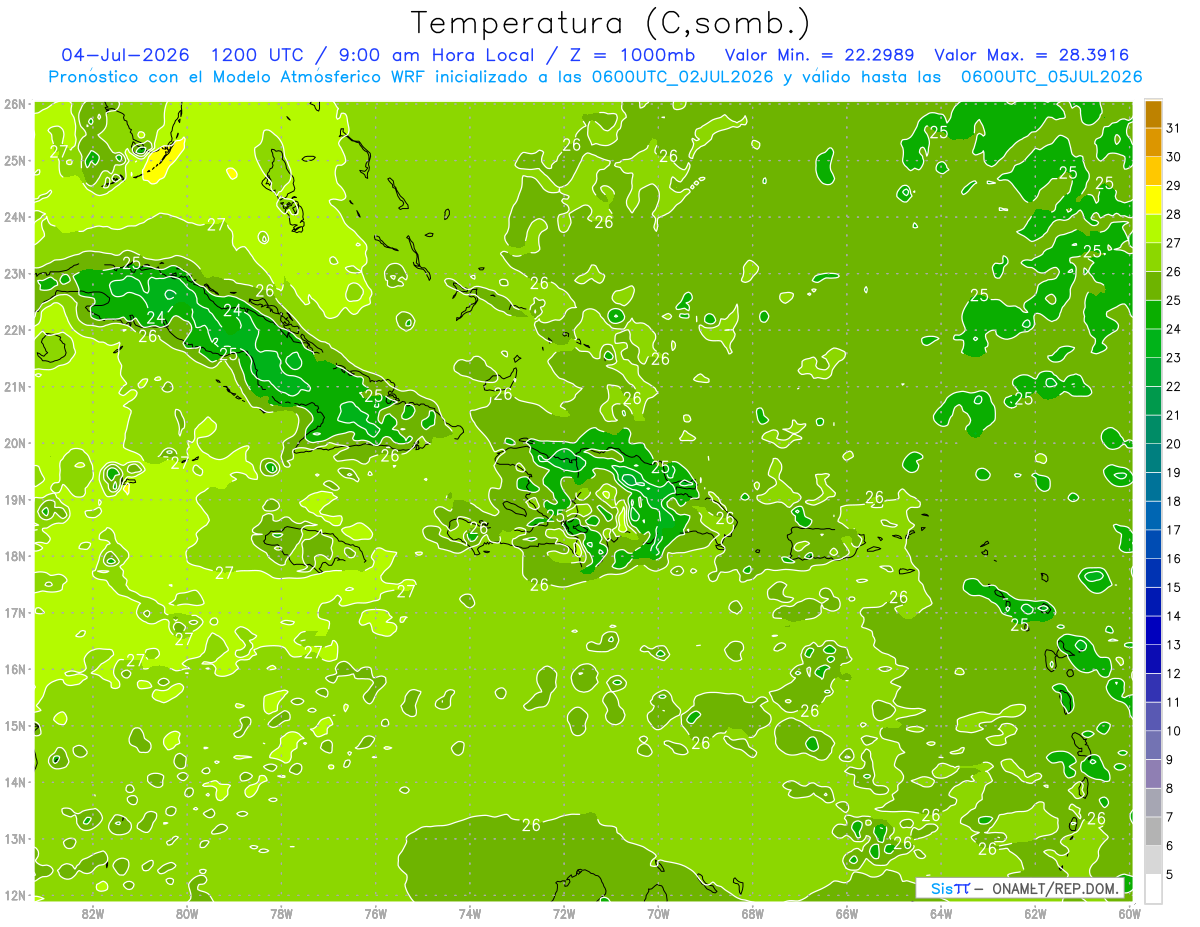Select the gray swatch between 6 and 7
The width and height of the screenshot is (1200, 927).
click(x=1153, y=831)
